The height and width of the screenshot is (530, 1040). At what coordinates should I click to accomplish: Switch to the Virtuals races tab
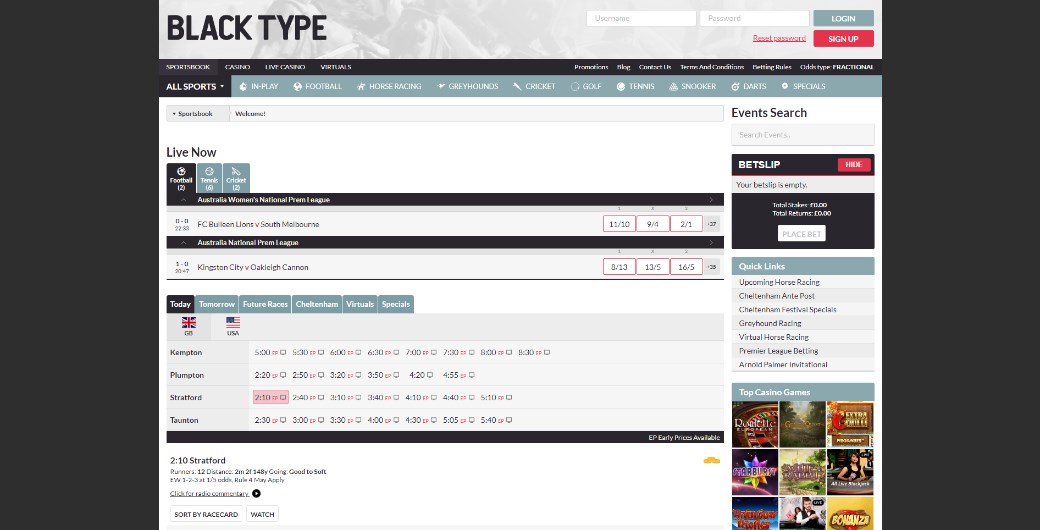point(360,304)
